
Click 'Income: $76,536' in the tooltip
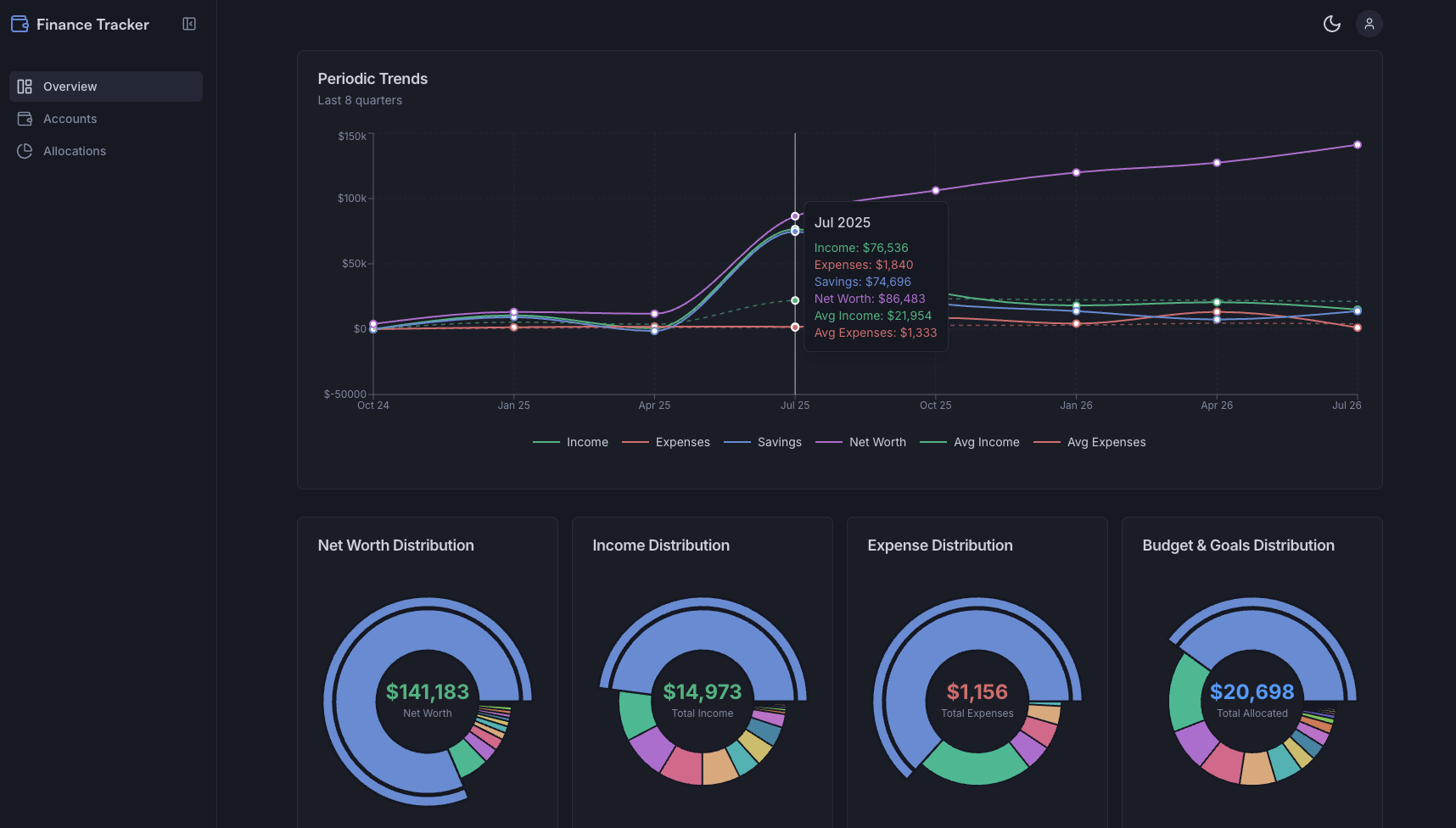(861, 248)
